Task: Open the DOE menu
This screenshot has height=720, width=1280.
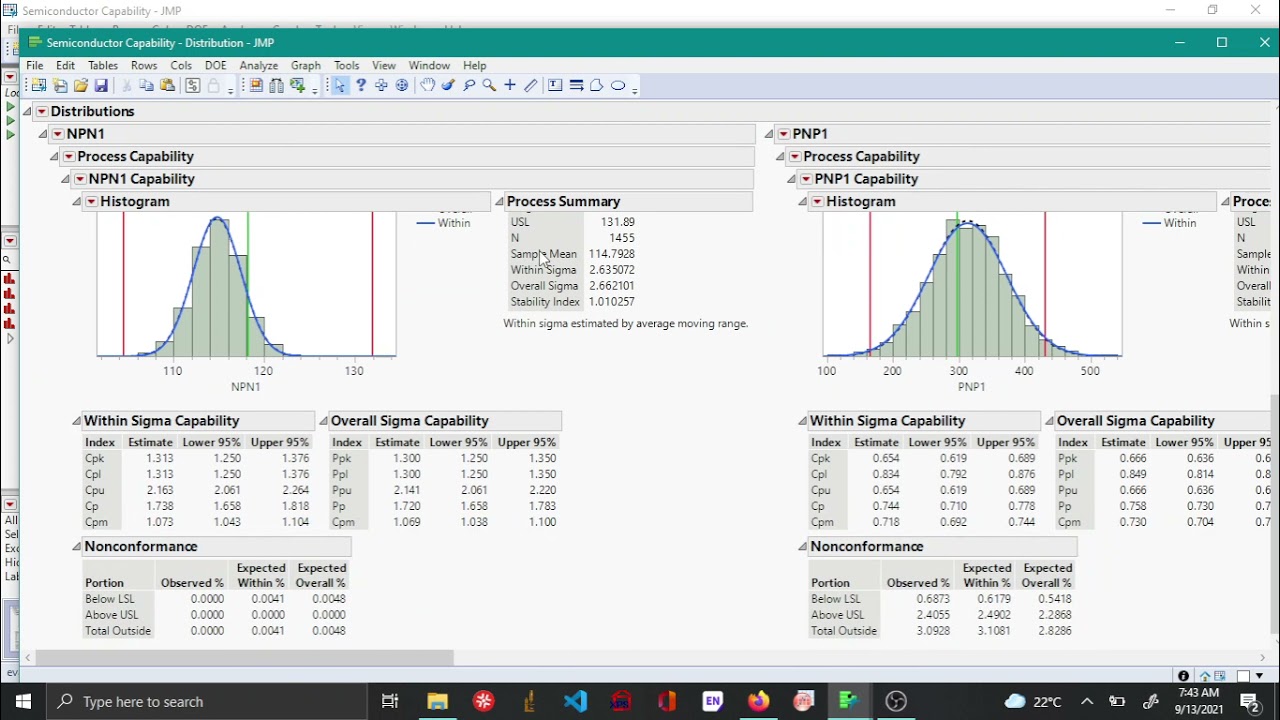Action: (215, 65)
